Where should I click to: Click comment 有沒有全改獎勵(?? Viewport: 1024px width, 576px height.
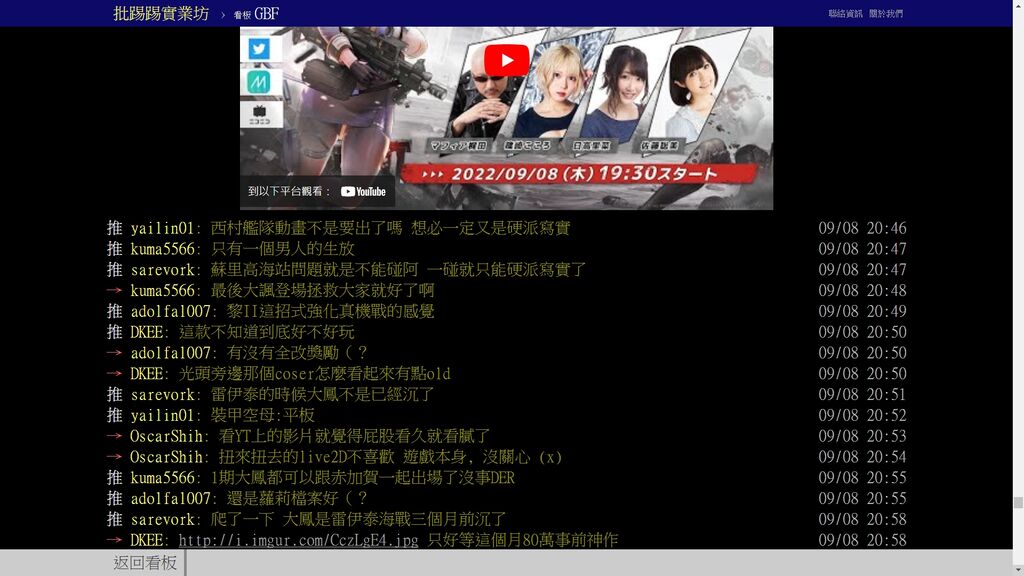298,353
